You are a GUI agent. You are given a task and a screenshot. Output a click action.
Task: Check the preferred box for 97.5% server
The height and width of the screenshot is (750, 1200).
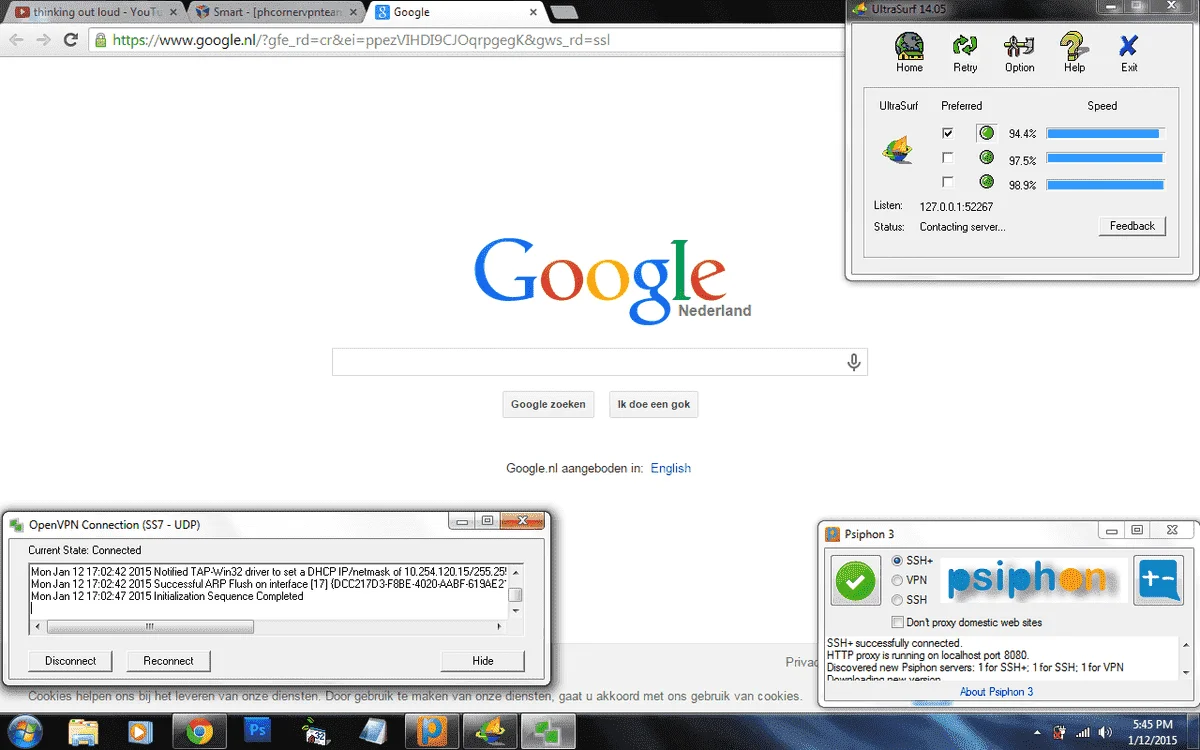[x=948, y=157]
